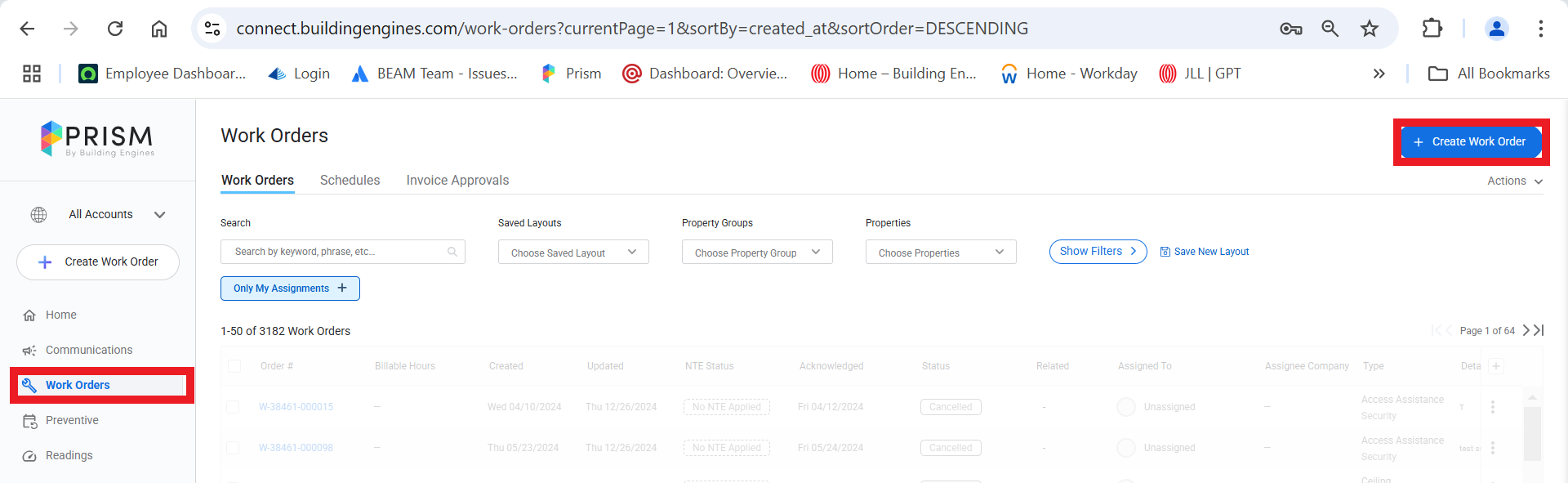Viewport: 1568px width, 483px height.
Task: Click the search magnifier icon in Search field
Action: pyautogui.click(x=452, y=252)
